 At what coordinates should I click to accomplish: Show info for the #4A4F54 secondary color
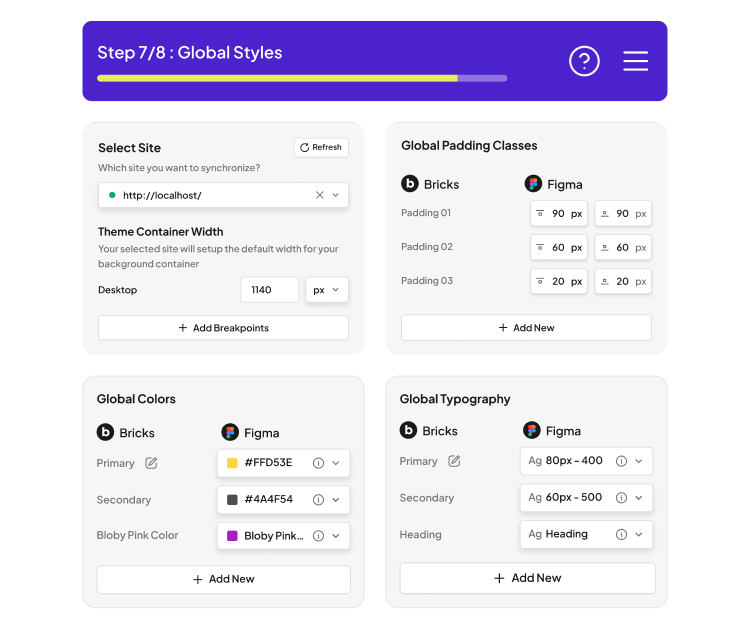click(x=318, y=499)
